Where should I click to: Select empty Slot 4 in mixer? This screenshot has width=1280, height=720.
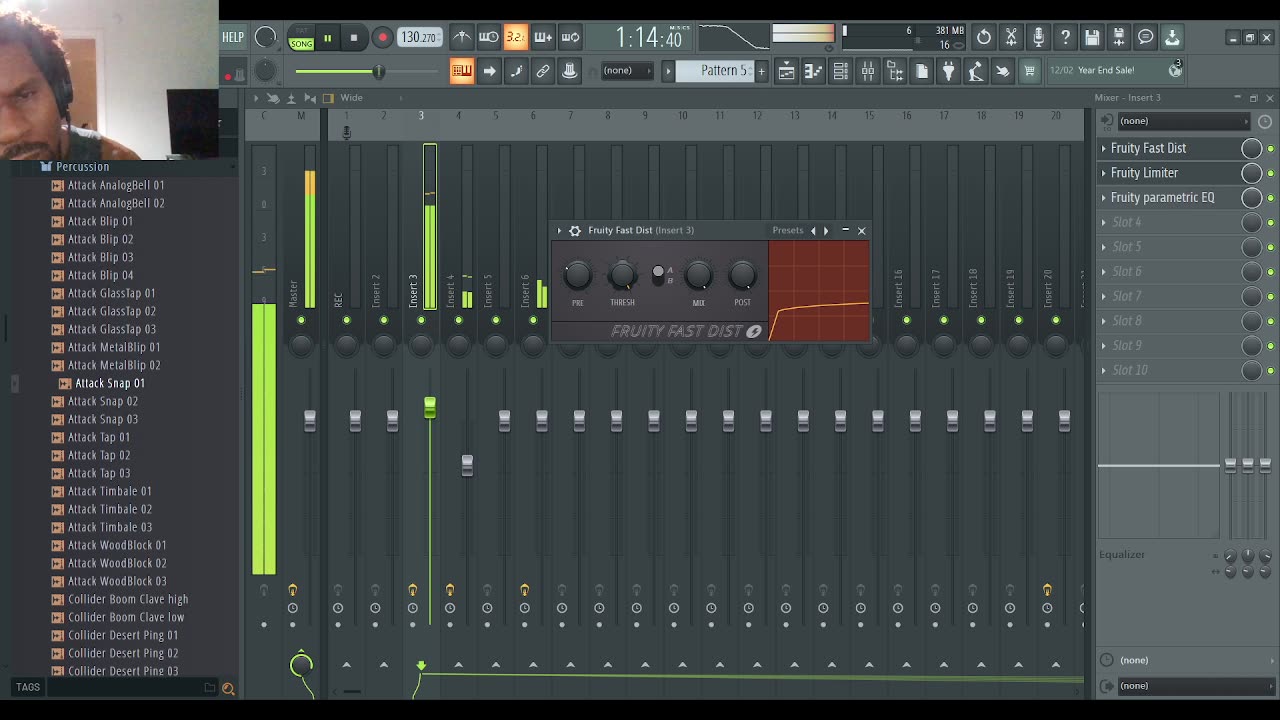(x=1169, y=222)
